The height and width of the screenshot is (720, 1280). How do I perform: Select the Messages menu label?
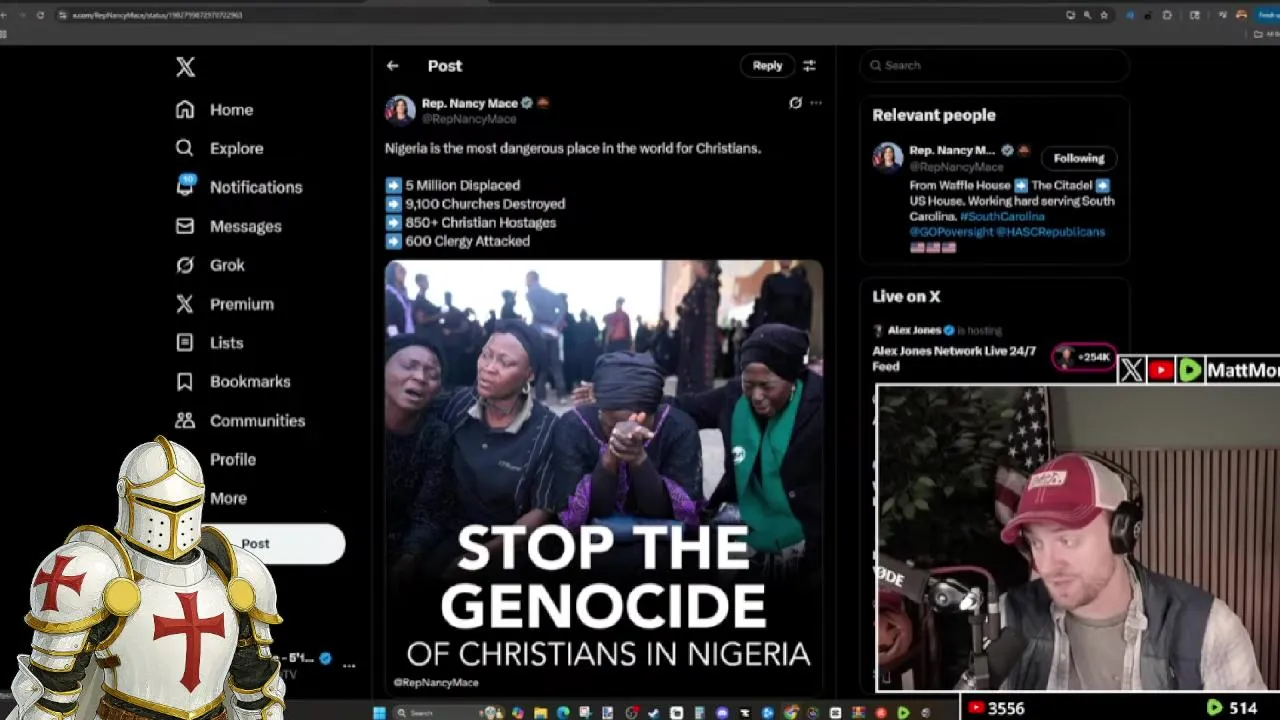[x=246, y=226]
